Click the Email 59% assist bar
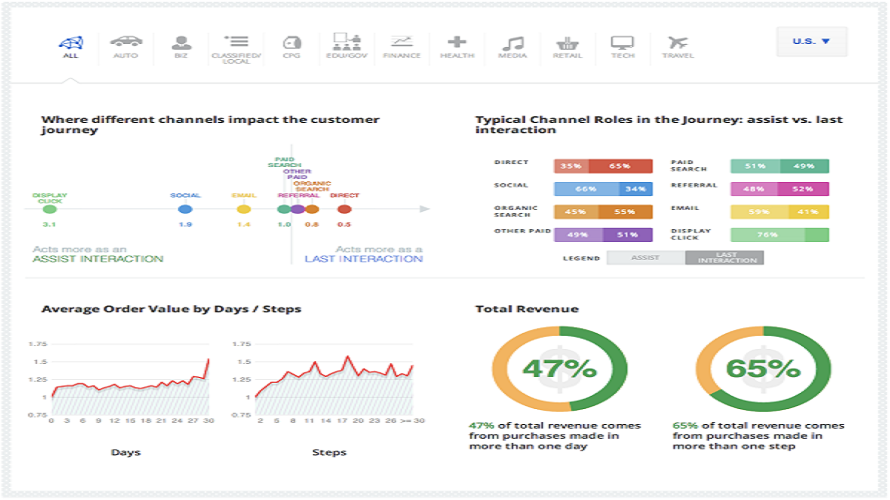Viewport: 890px width, 500px height. (x=759, y=212)
